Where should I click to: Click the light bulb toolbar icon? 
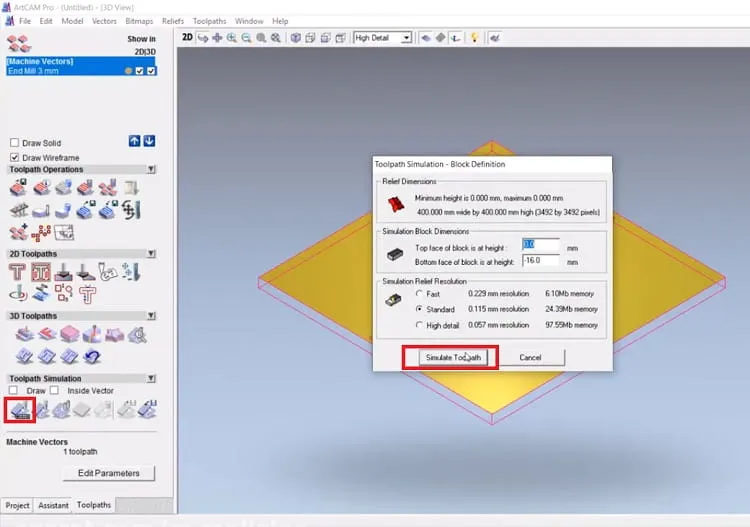[x=474, y=37]
